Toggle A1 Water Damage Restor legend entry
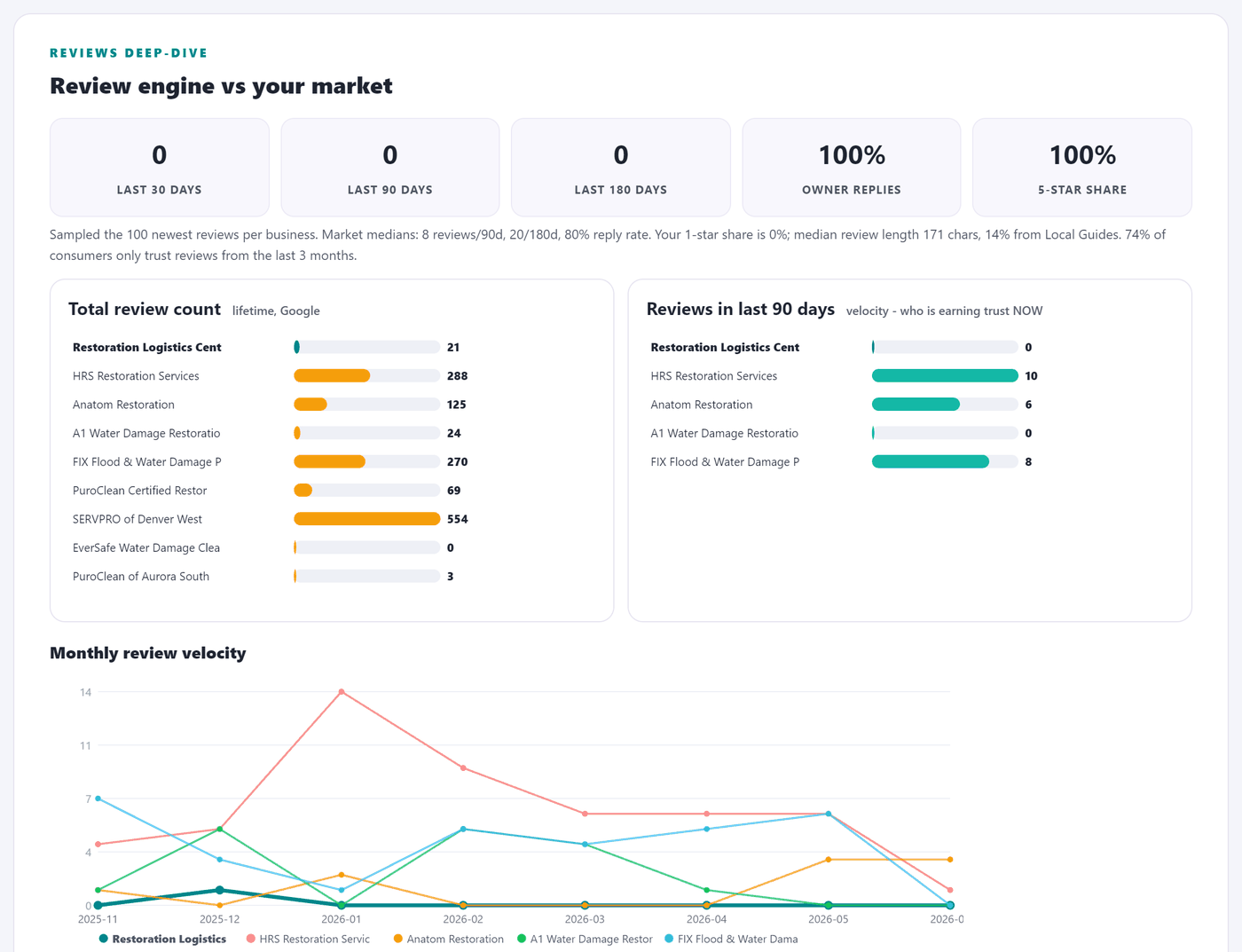 click(x=585, y=939)
